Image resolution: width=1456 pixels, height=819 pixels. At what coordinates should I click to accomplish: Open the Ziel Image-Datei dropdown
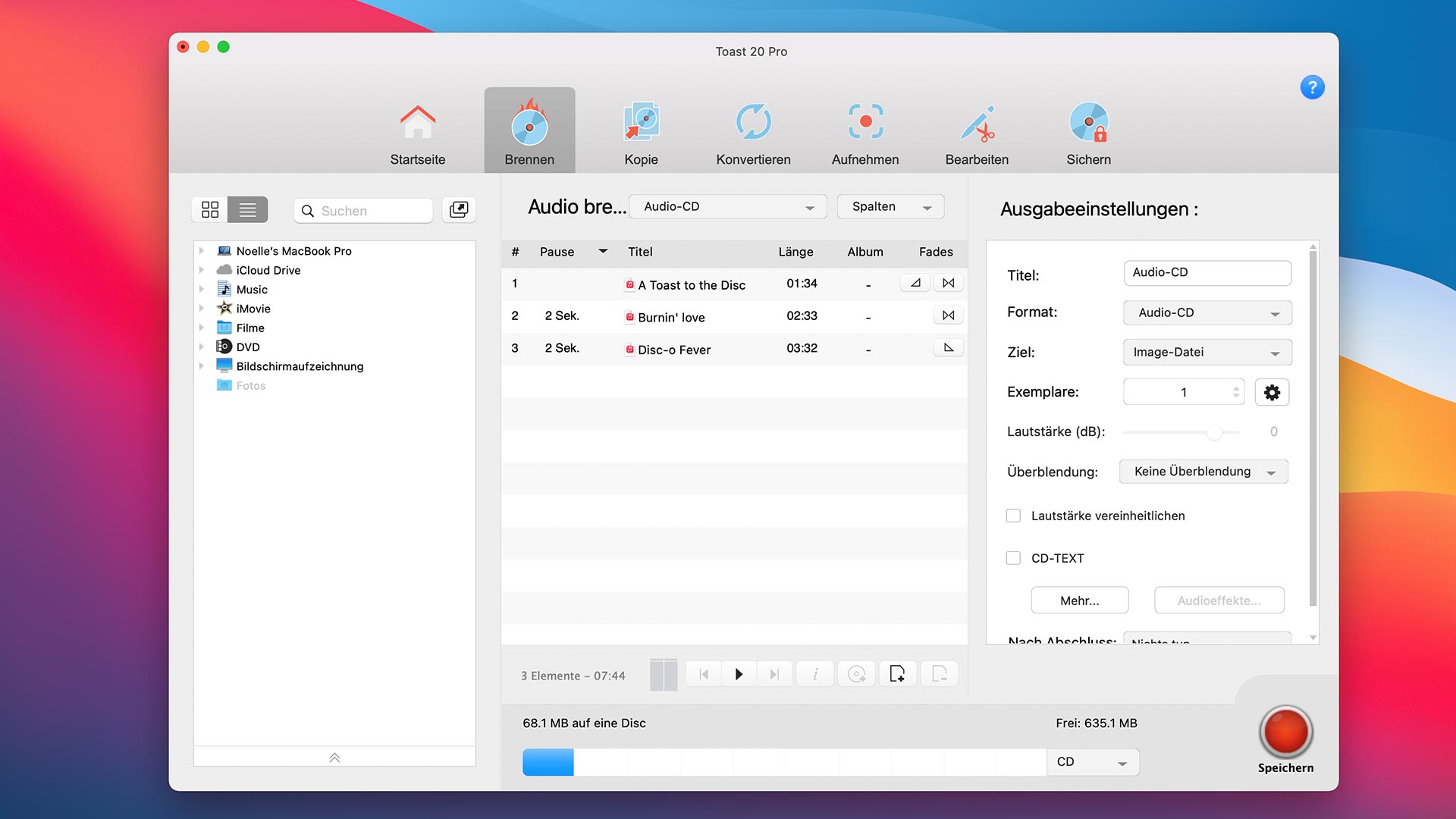[x=1207, y=352]
